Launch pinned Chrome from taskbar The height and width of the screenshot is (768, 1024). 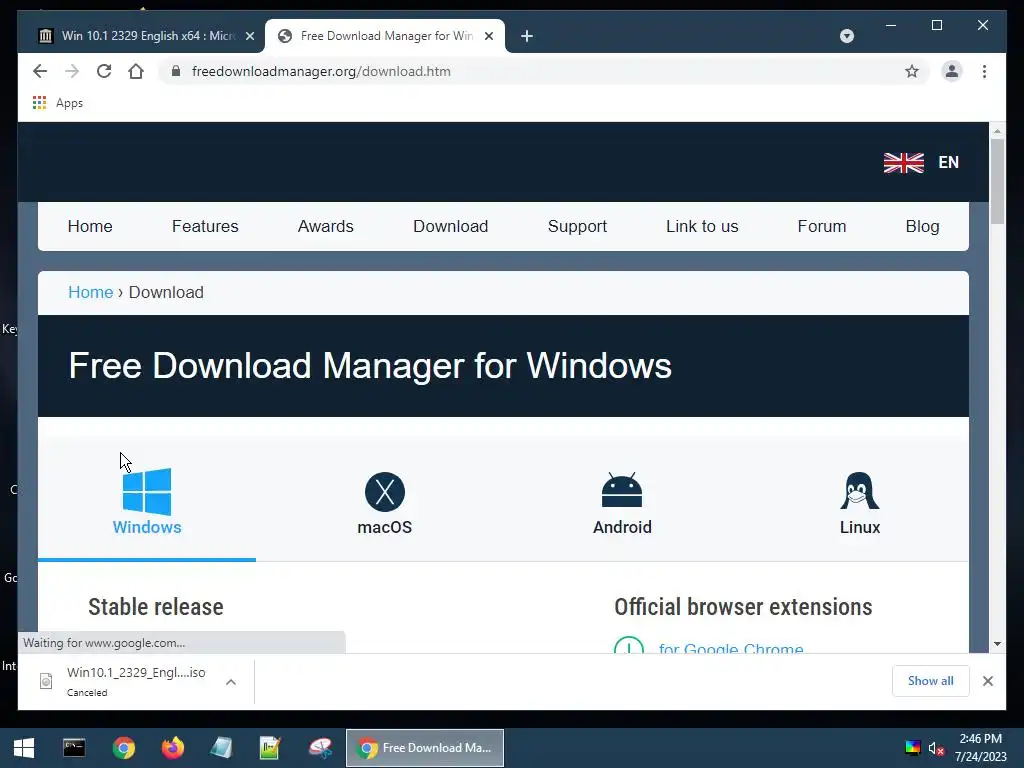(x=123, y=748)
